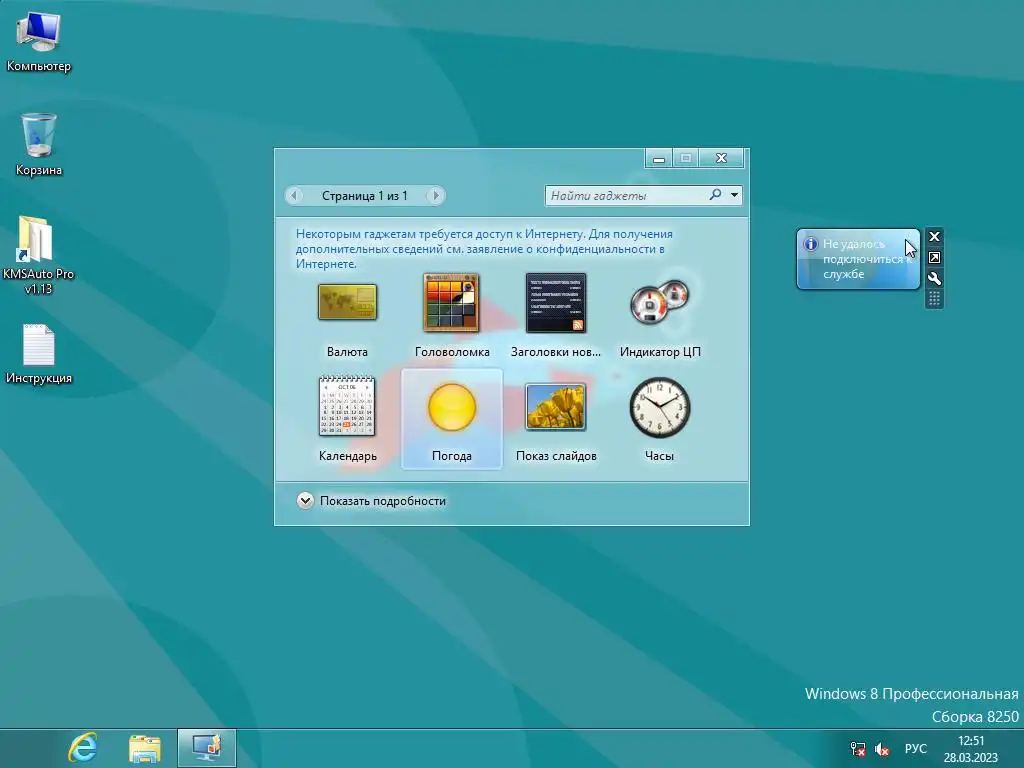Open weather gadget options wrench
This screenshot has height=768, width=1024.
(935, 278)
